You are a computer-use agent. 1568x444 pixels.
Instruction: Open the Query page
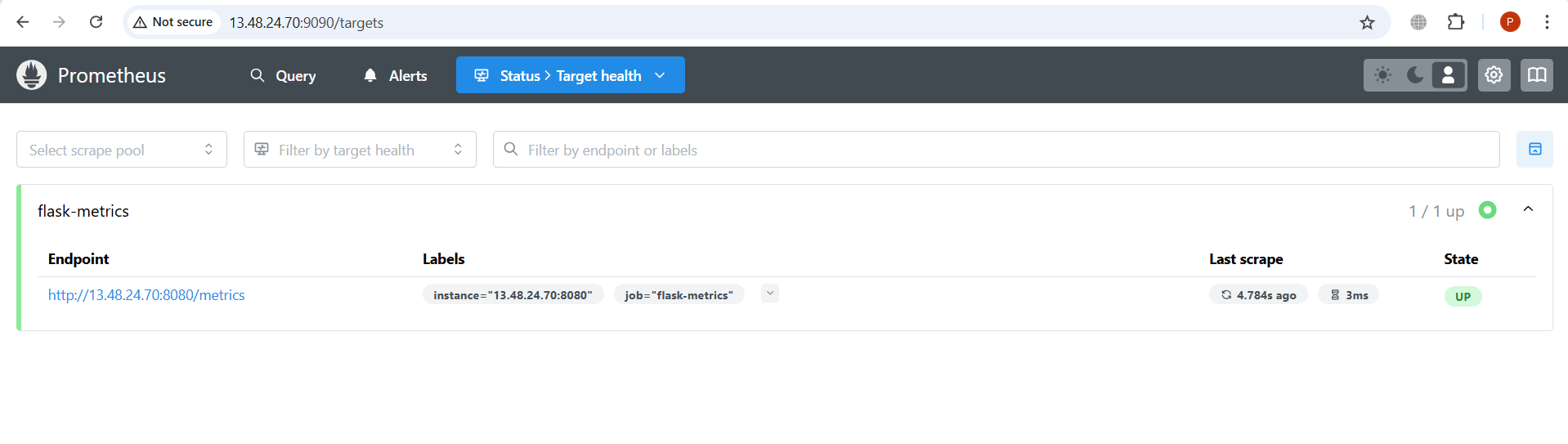pyautogui.click(x=283, y=75)
